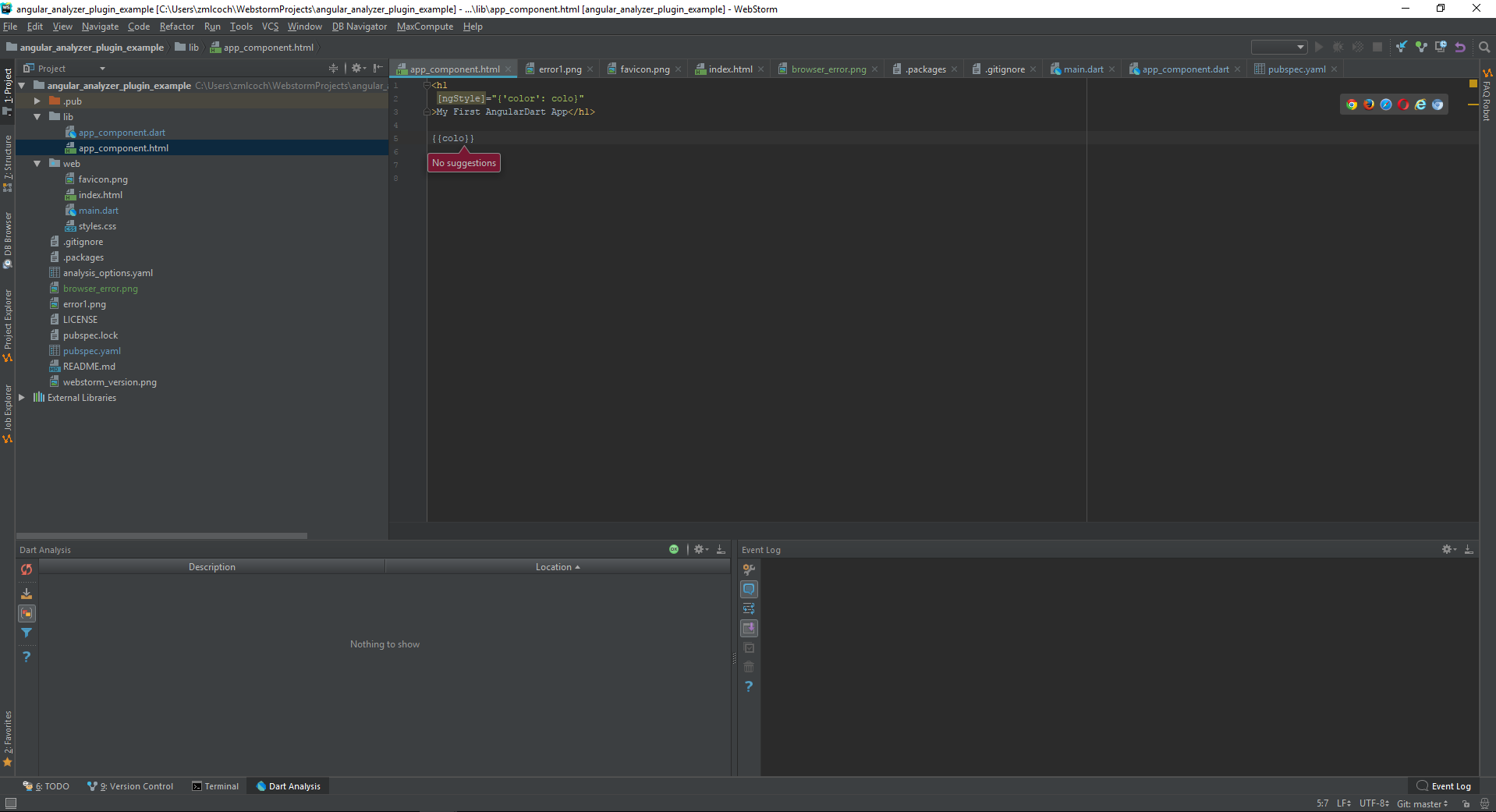The image size is (1496, 812).
Task: Click the Event Log status bar button
Action: (1444, 786)
